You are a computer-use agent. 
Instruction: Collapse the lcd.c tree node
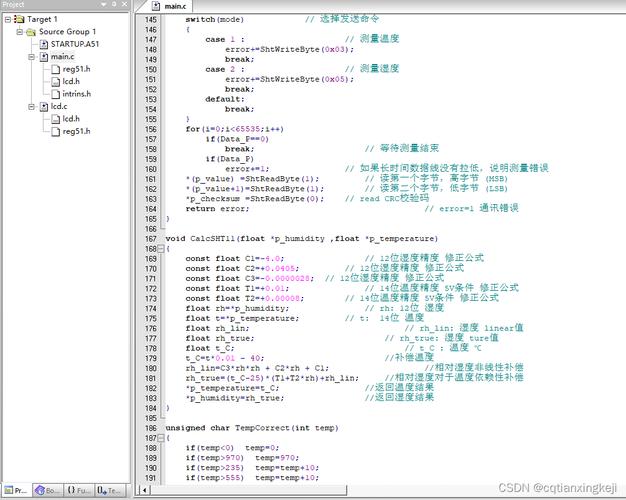[x=30, y=106]
